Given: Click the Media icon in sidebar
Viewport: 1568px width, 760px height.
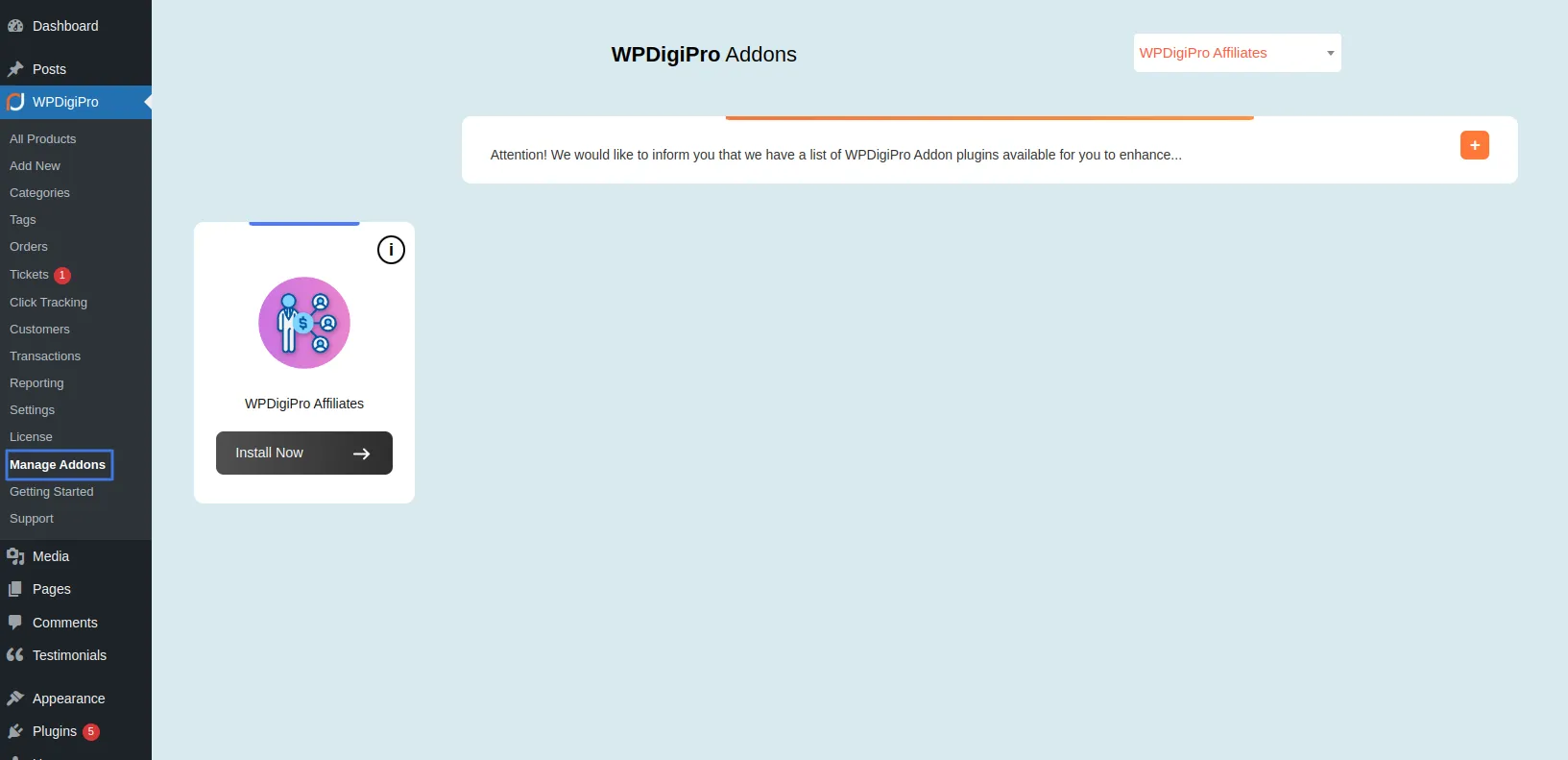Looking at the screenshot, I should tap(15, 556).
